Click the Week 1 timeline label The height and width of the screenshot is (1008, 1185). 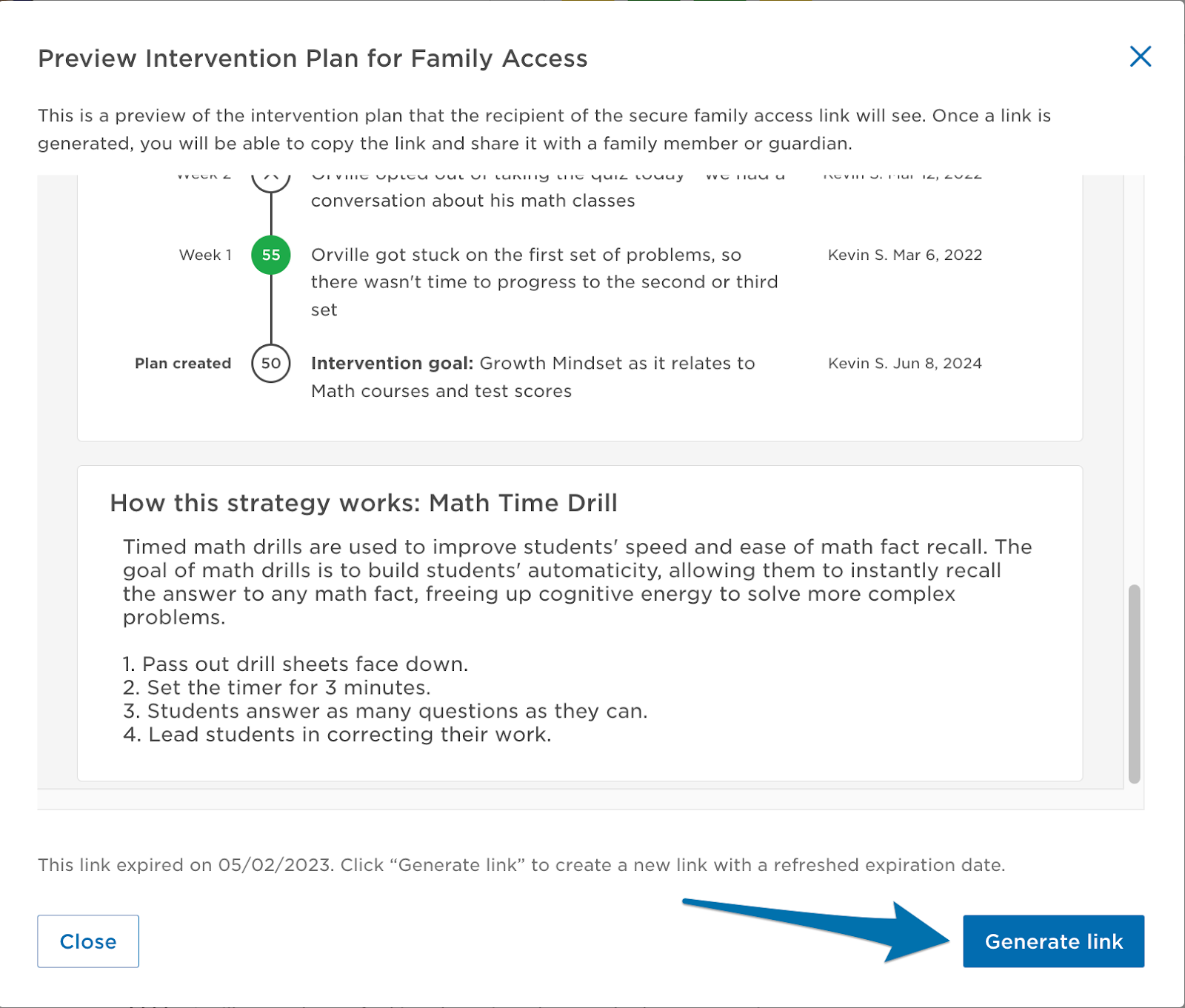(x=205, y=255)
